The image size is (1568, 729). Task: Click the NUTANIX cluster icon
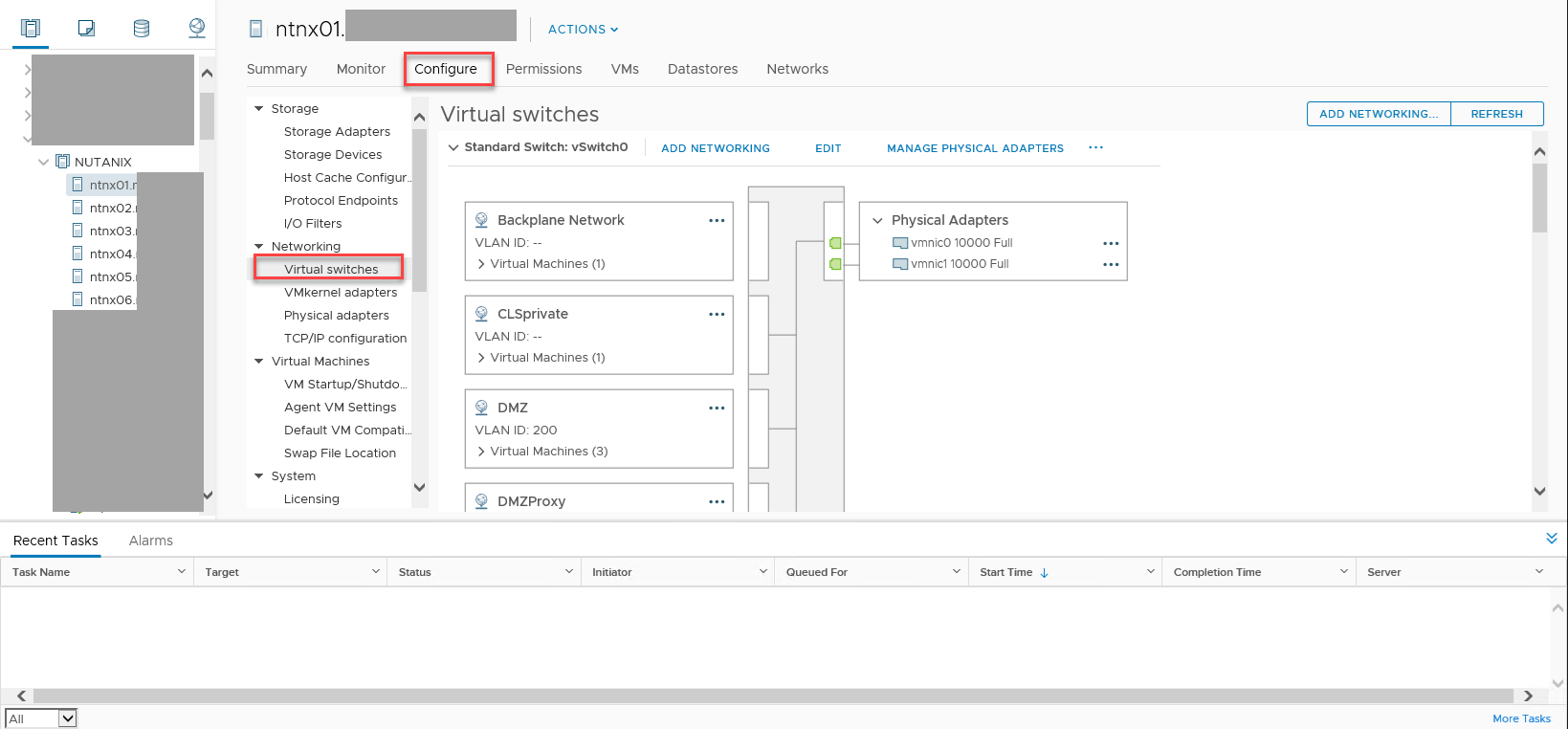tap(63, 162)
